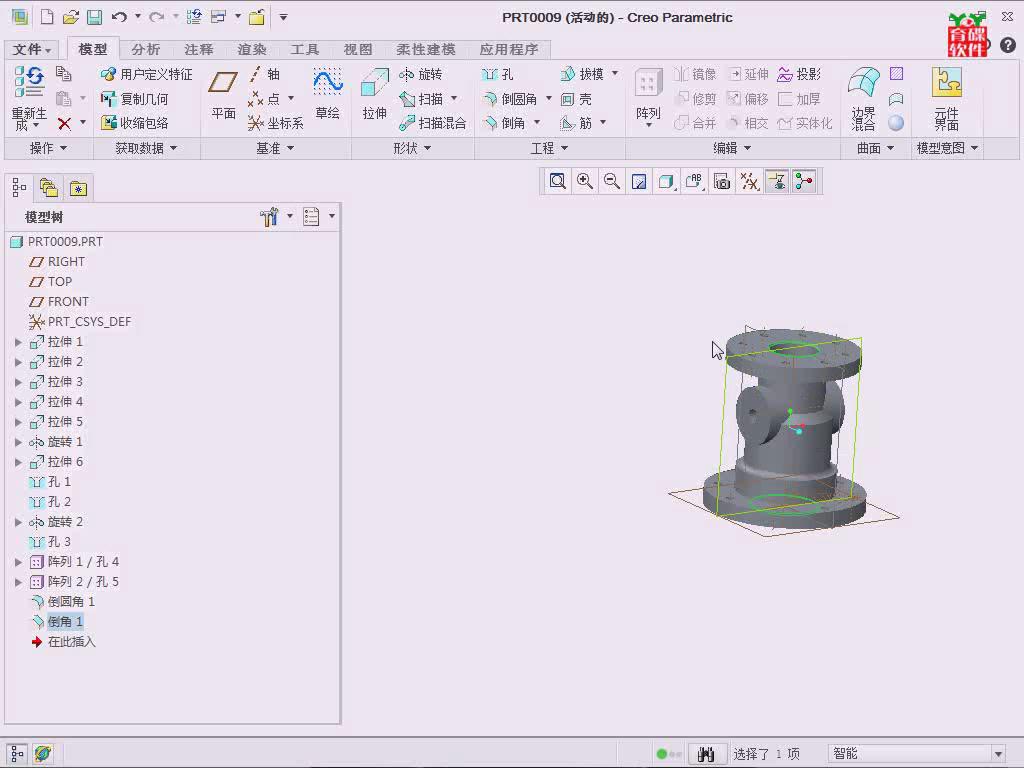Click 在此插入 marker in model tree
This screenshot has height=768, width=1024.
coord(63,642)
